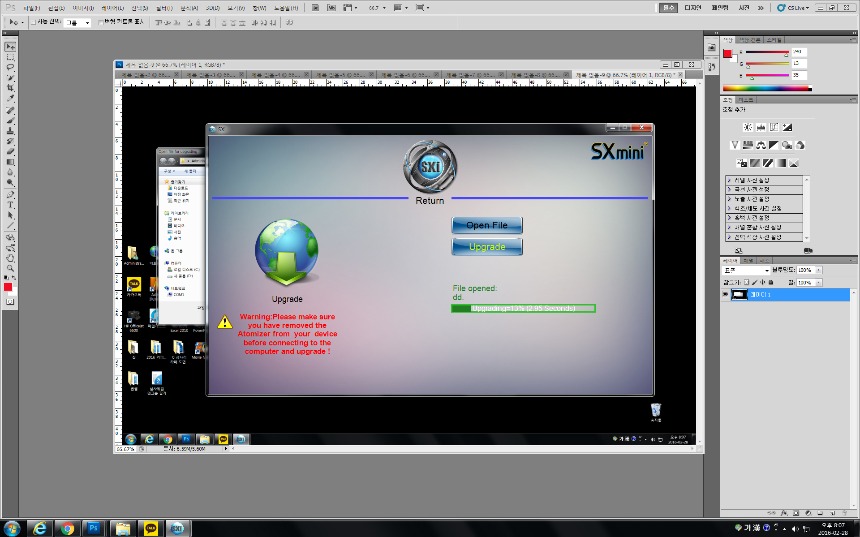The height and width of the screenshot is (537, 860).
Task: Select the Path Selection tool
Action: click(10, 216)
